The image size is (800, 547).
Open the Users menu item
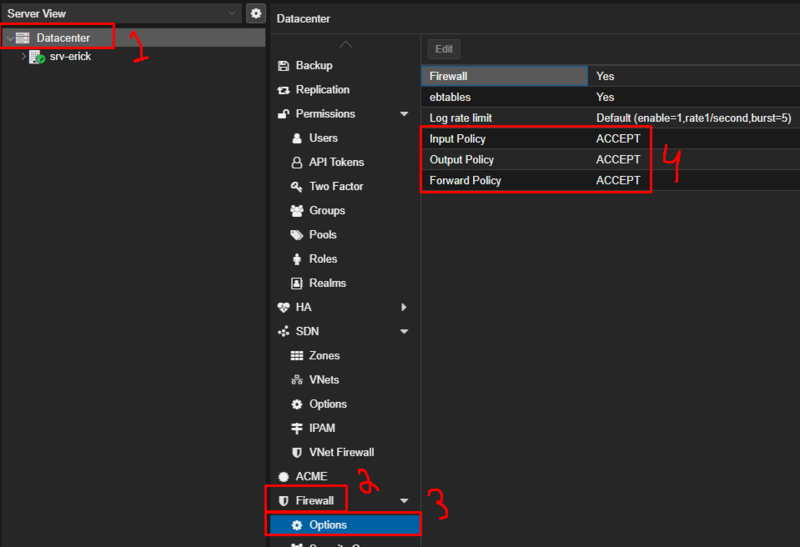345,138
